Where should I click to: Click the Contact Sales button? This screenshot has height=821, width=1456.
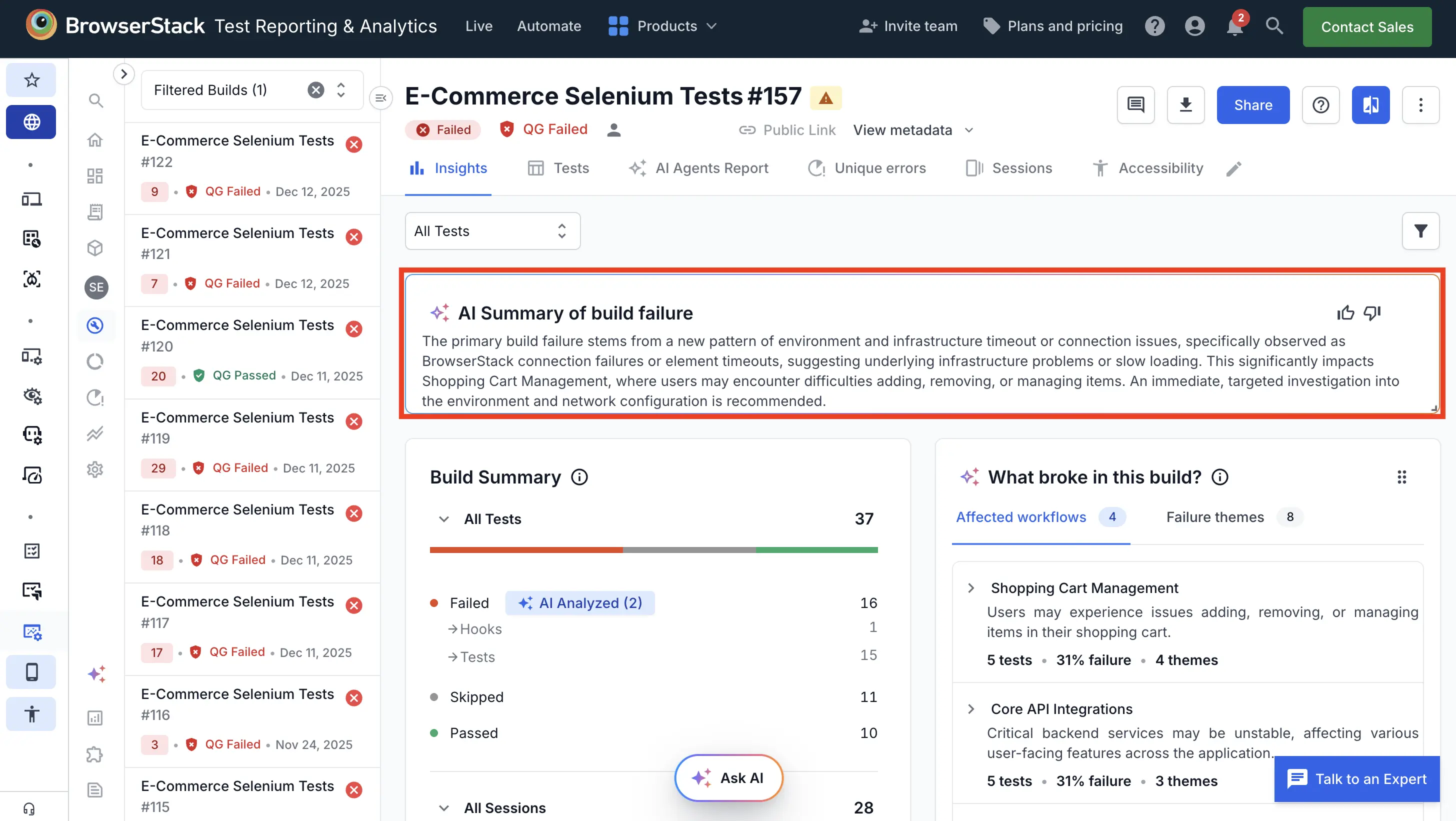tap(1366, 26)
